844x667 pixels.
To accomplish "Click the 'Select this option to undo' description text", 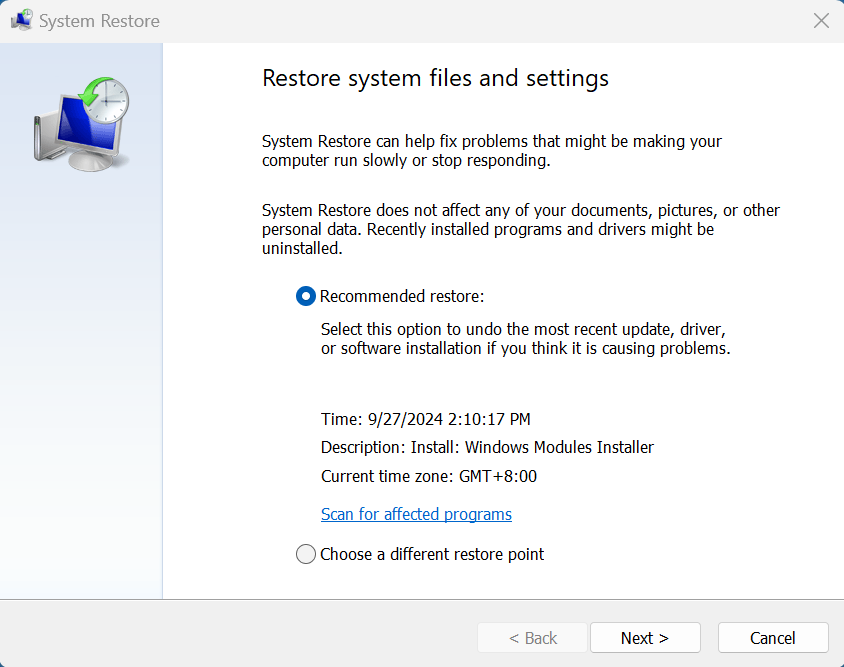I will tap(525, 339).
